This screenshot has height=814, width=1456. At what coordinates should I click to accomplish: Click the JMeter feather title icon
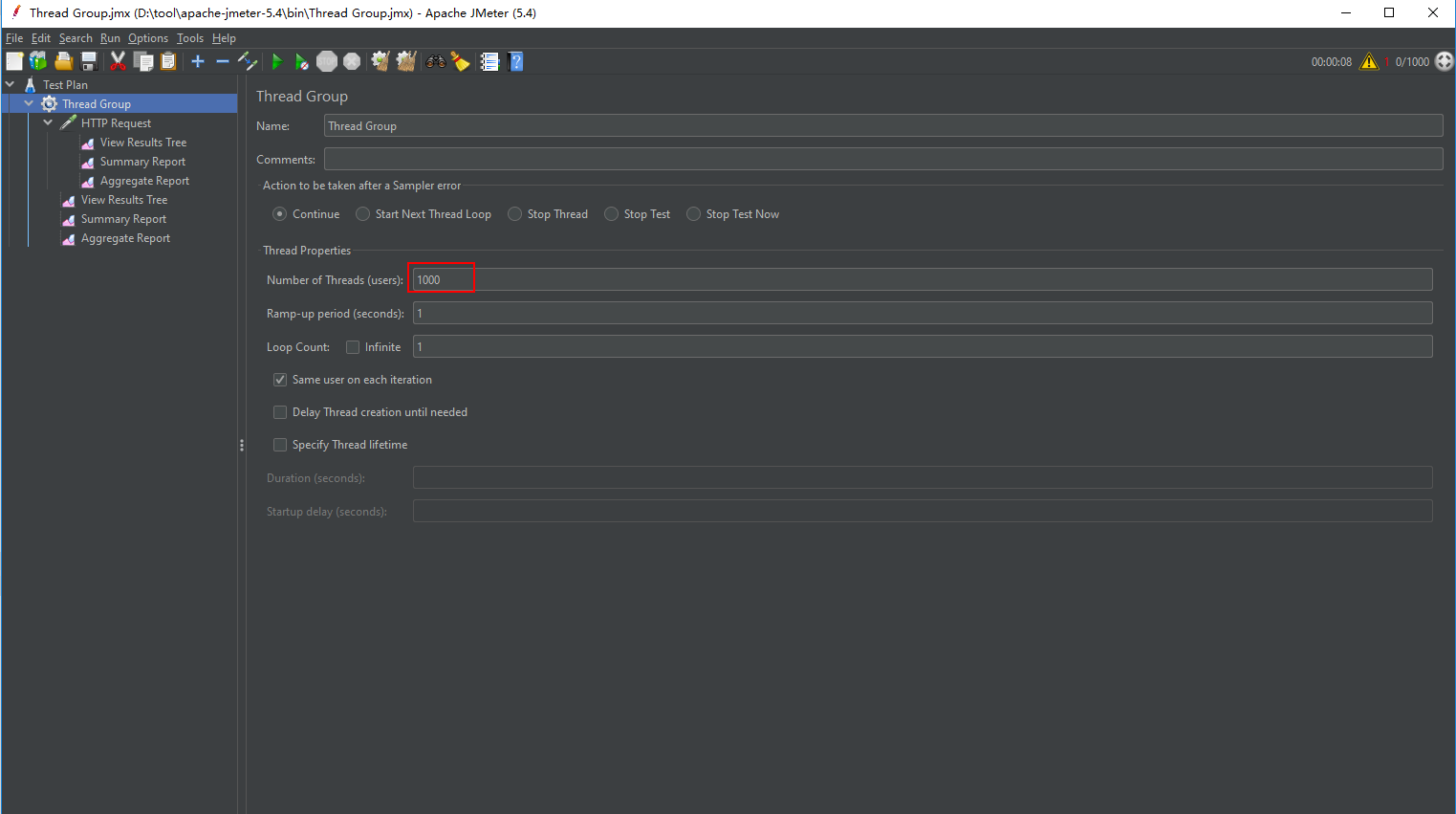pyautogui.click(x=15, y=12)
